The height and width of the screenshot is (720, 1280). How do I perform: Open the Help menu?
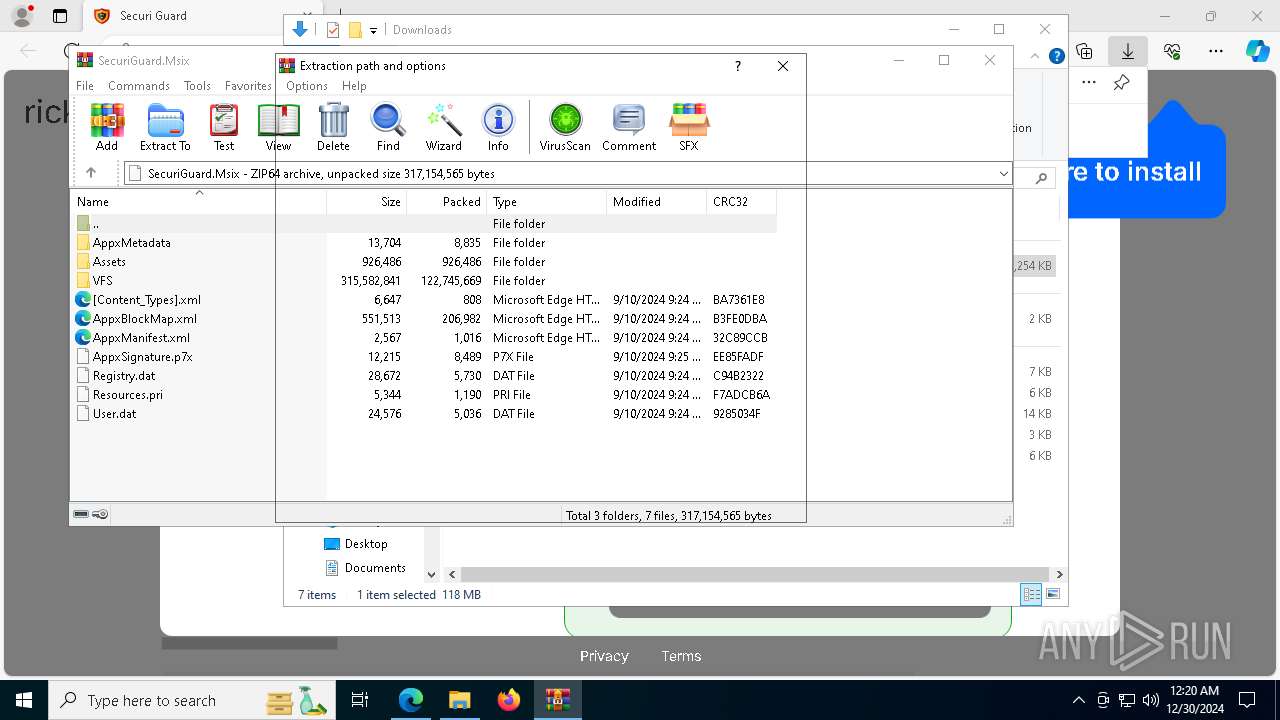(x=354, y=86)
